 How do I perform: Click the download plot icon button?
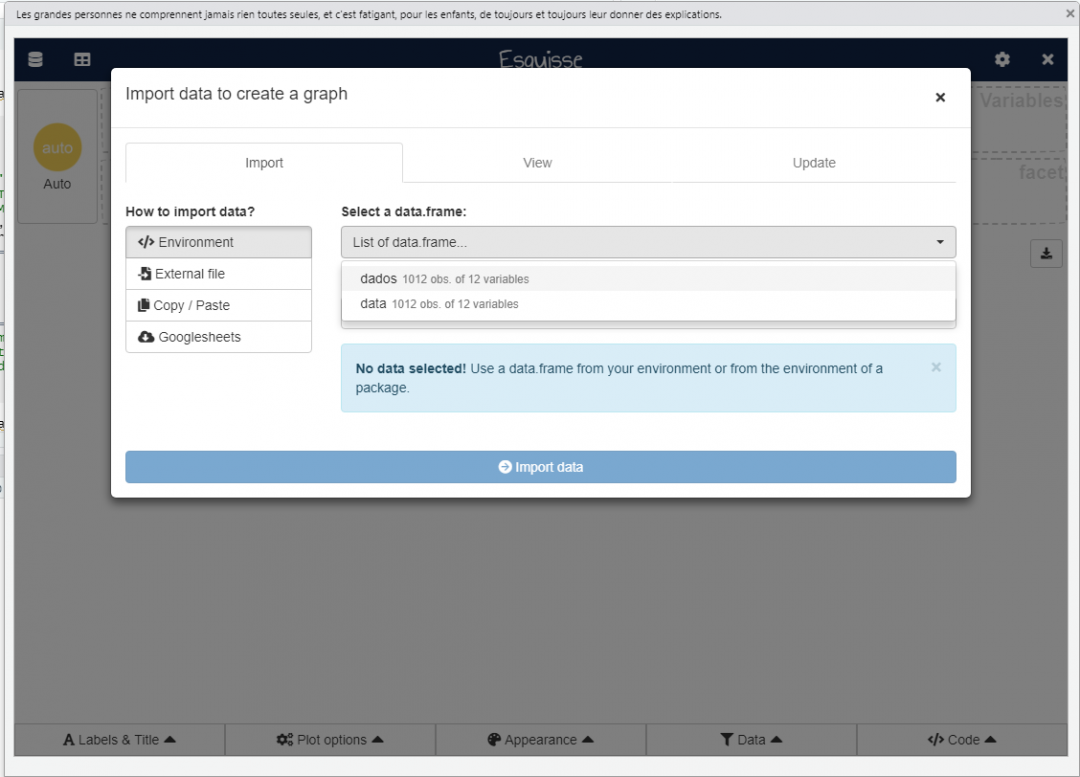click(1046, 253)
